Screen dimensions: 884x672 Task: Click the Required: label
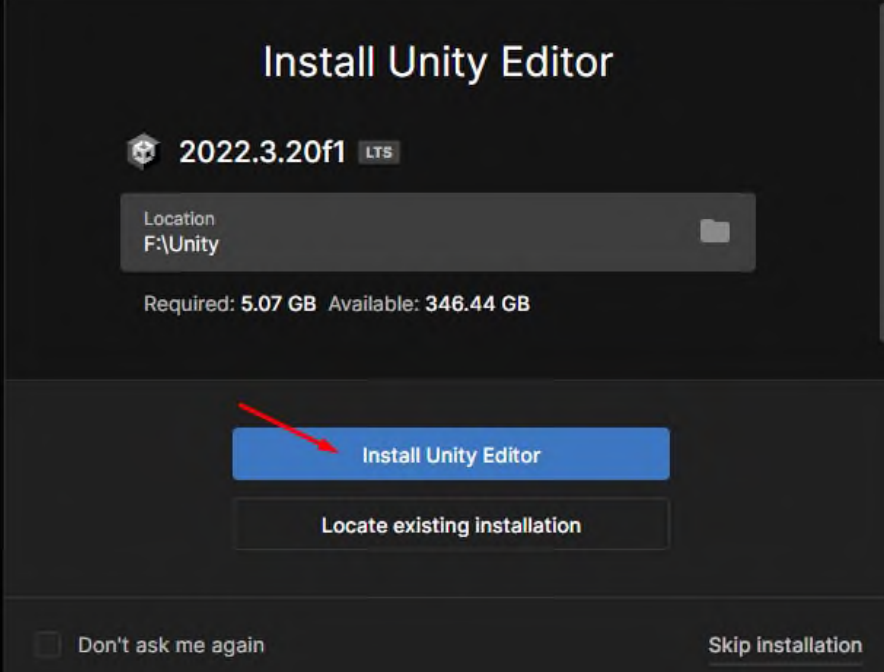pyautogui.click(x=189, y=304)
